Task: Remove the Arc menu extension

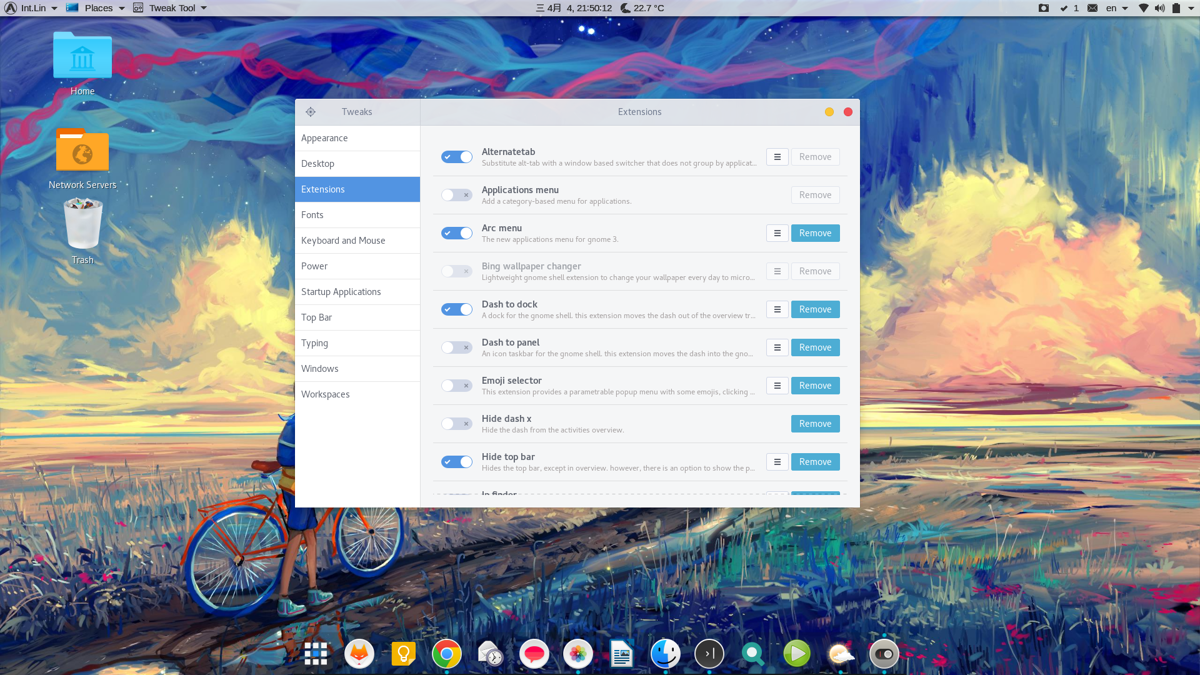Action: [x=815, y=233]
